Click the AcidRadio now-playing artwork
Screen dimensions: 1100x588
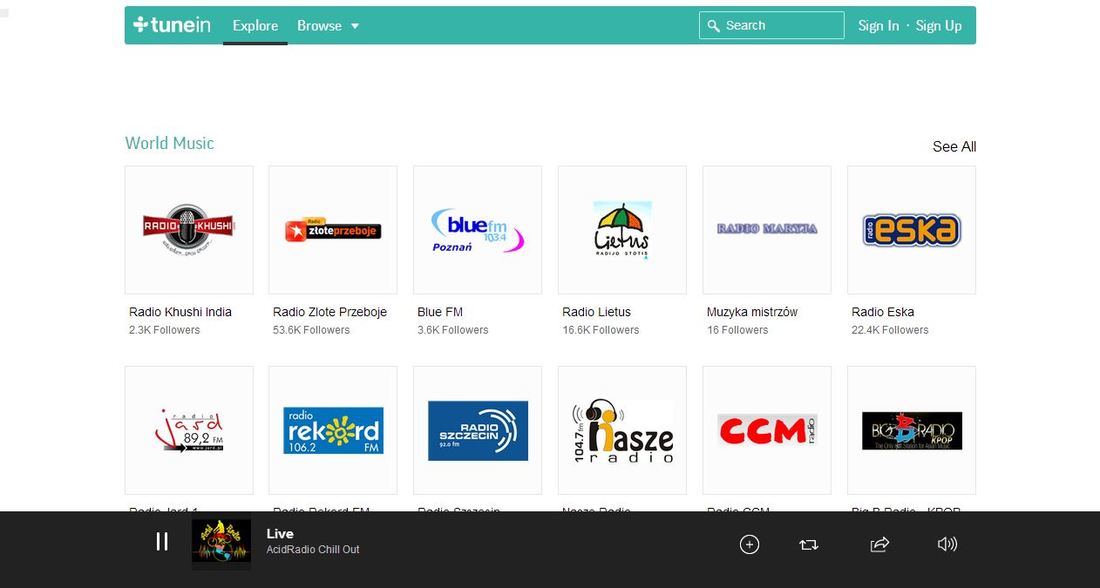[x=222, y=541]
